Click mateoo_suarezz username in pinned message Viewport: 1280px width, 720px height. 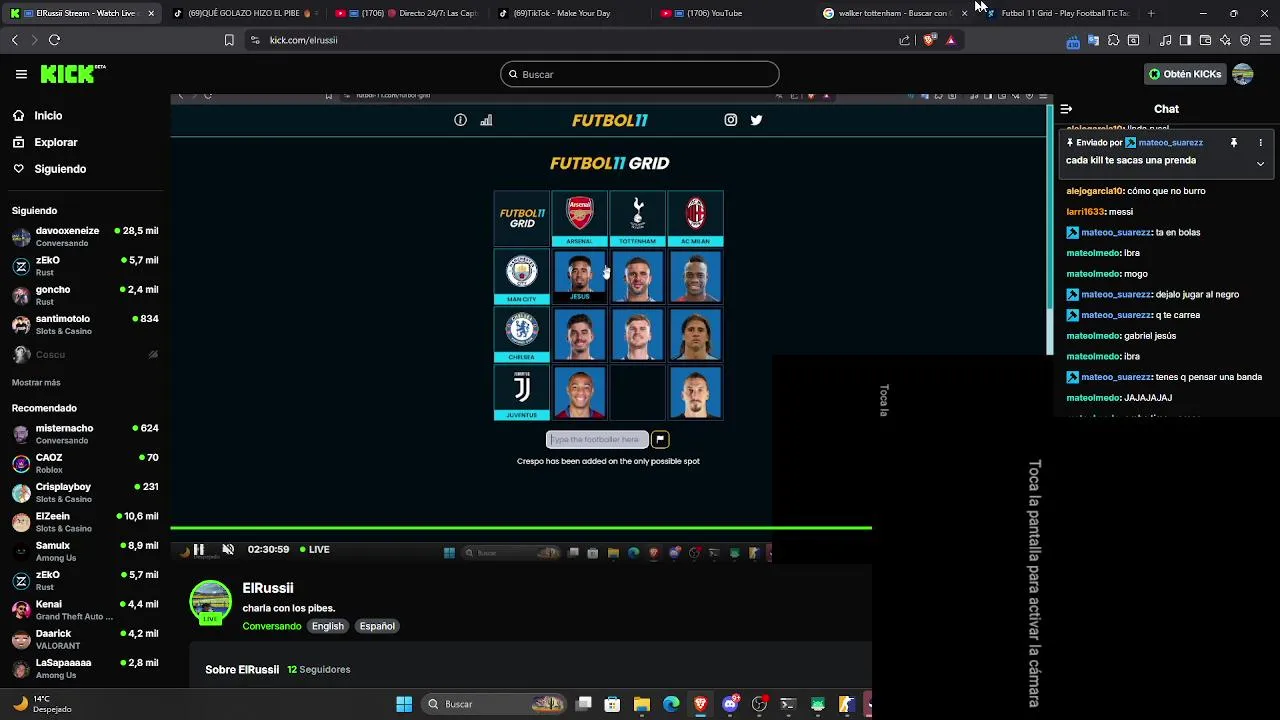(x=1170, y=143)
